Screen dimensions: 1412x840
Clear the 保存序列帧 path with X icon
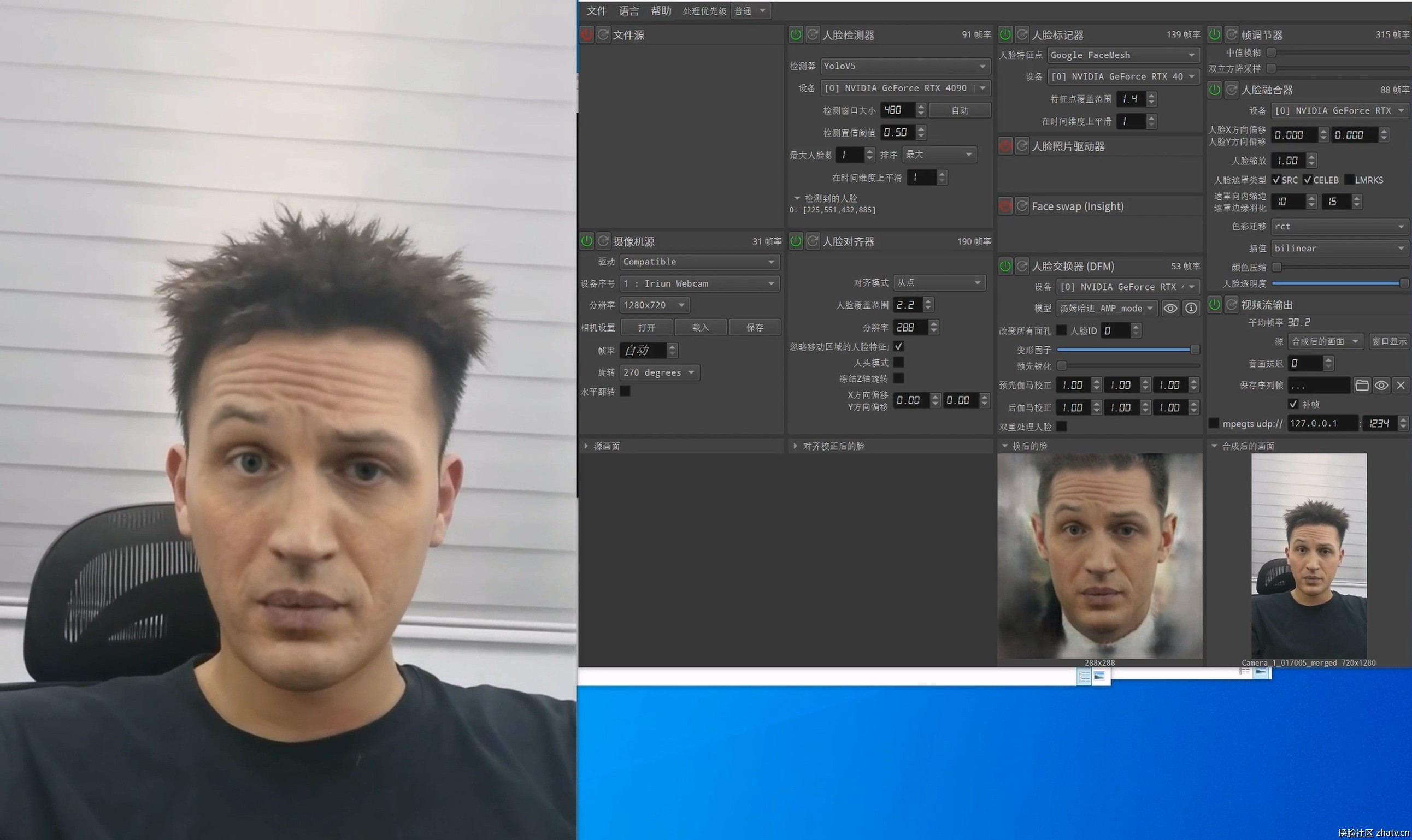(1400, 386)
